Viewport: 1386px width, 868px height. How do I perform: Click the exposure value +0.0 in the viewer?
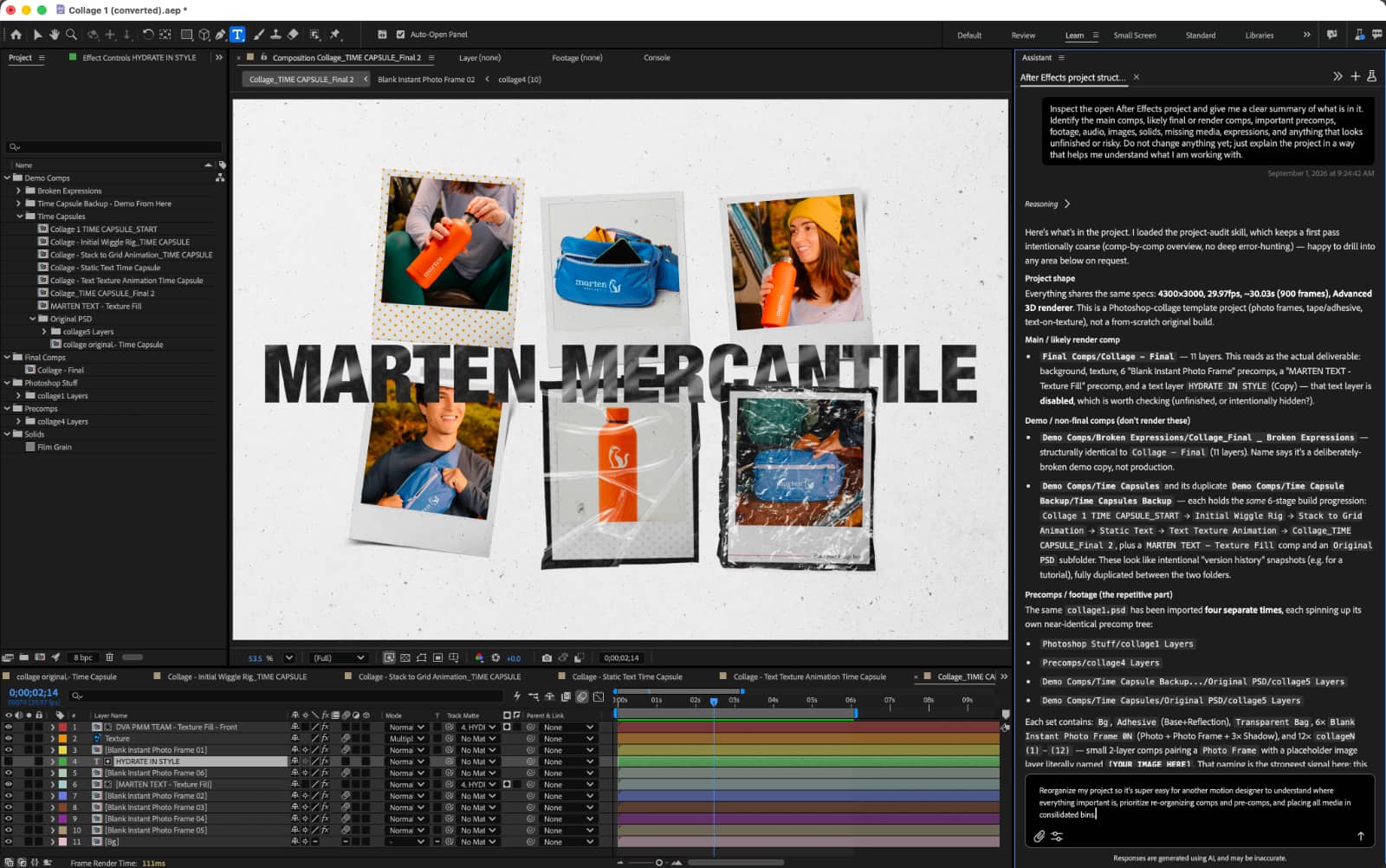point(514,657)
